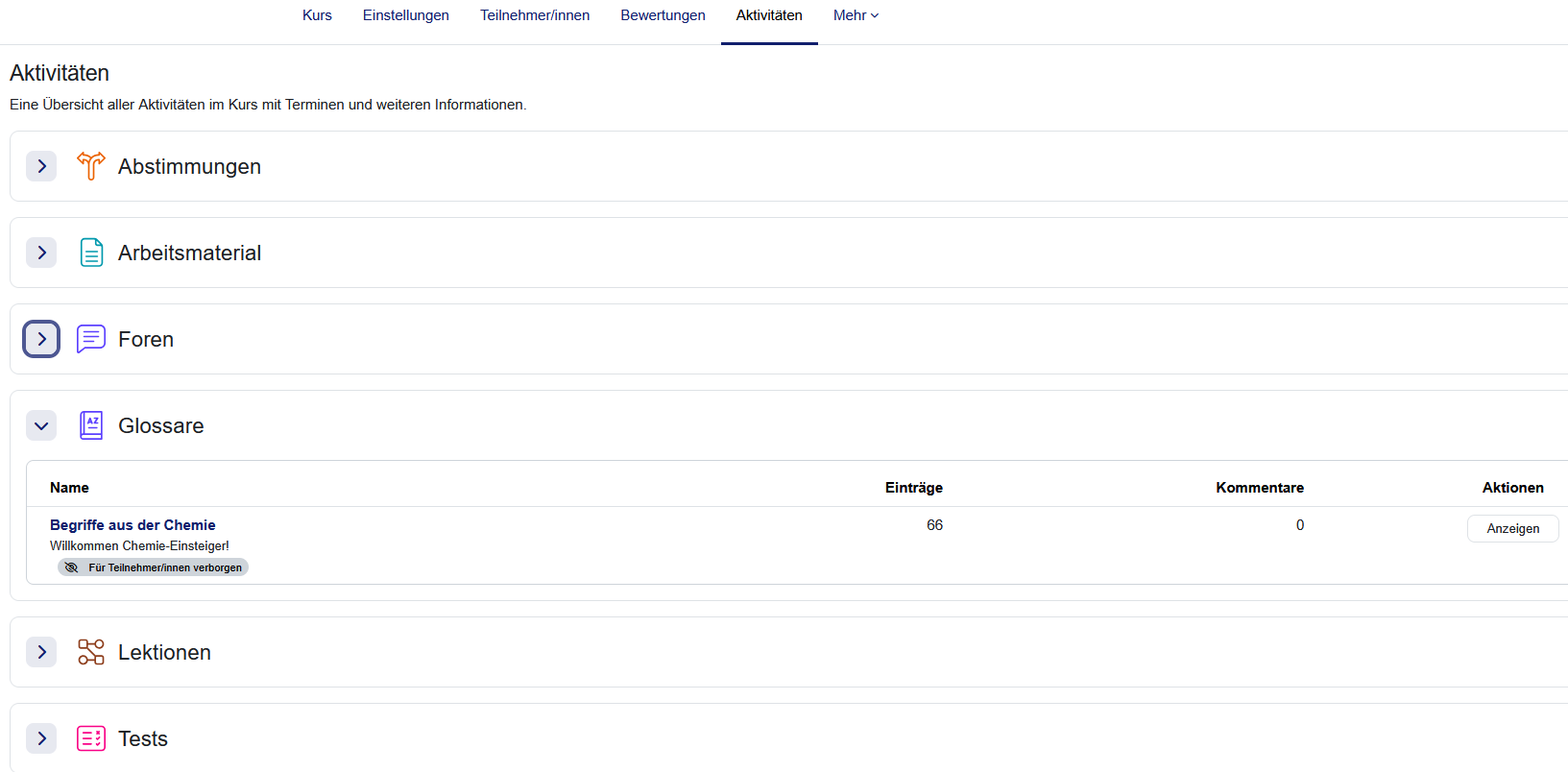
Task: Click the Tests checklist icon
Action: pyautogui.click(x=91, y=738)
